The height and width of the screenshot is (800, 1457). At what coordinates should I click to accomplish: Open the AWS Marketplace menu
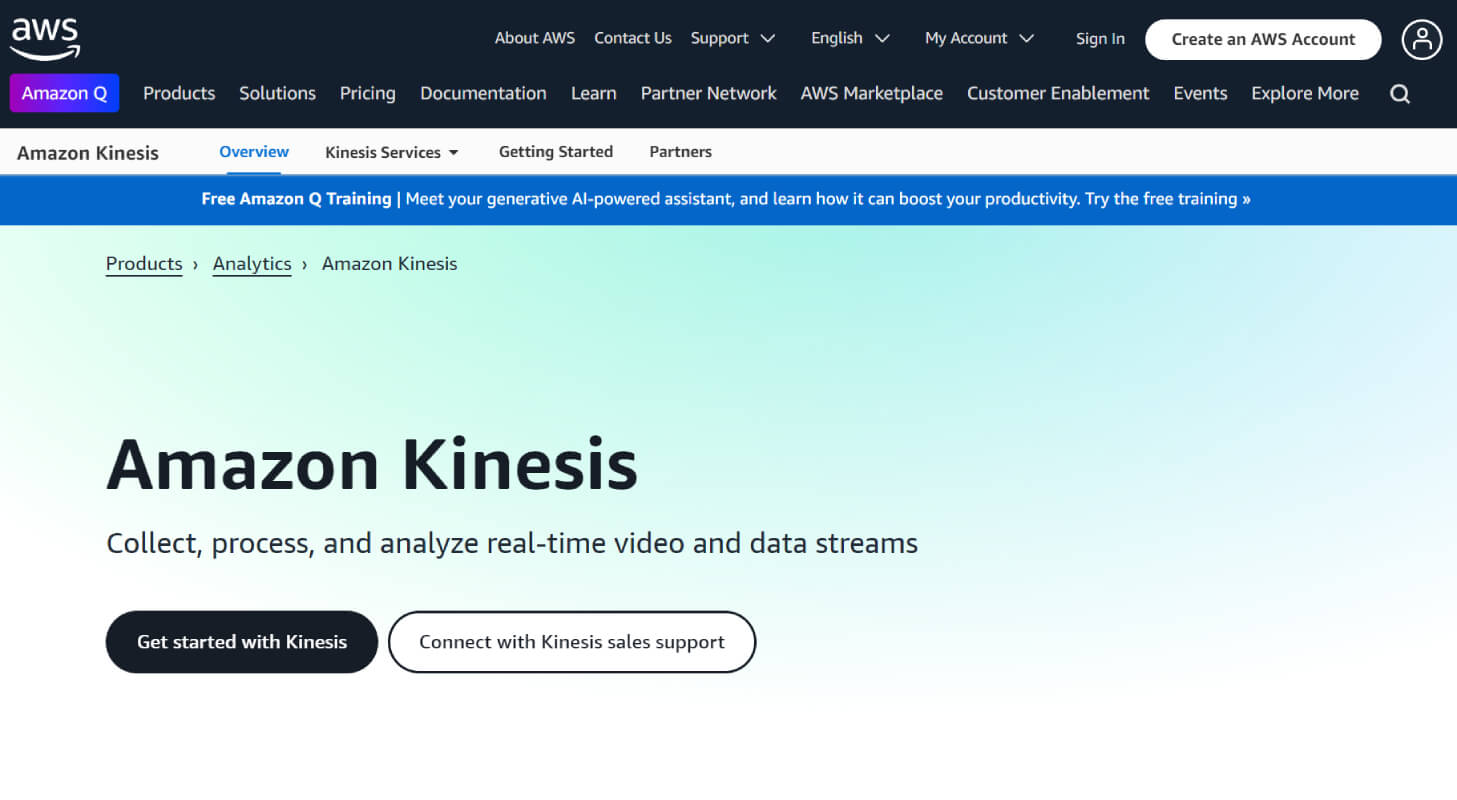pos(872,93)
